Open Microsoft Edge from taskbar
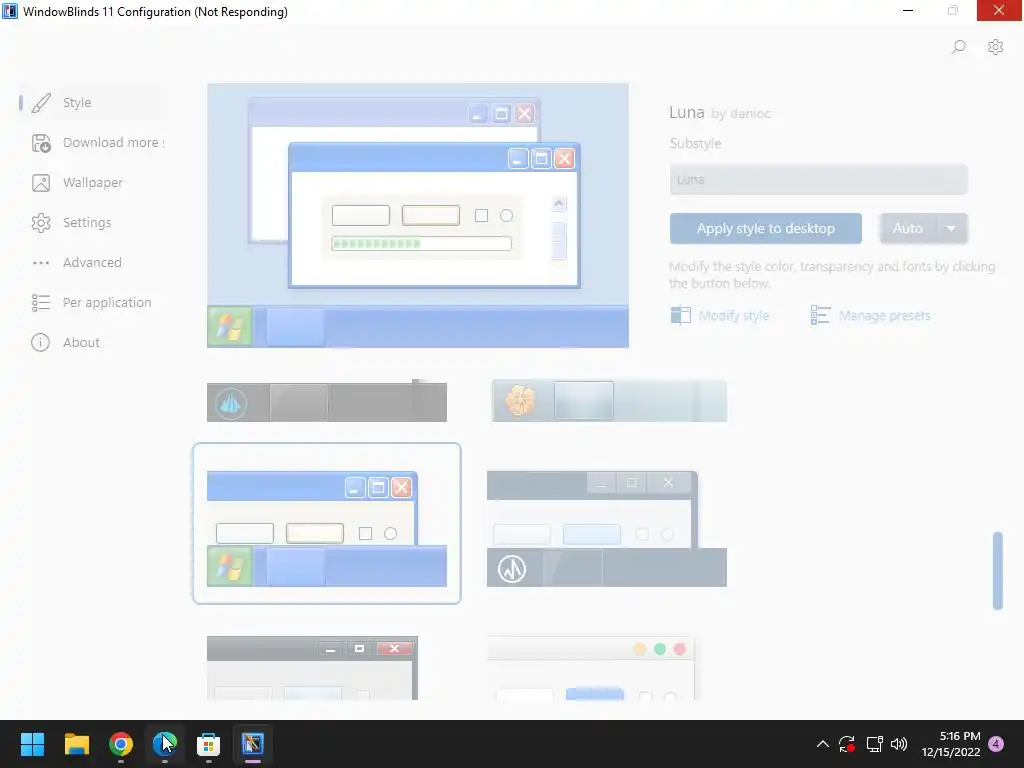 165,744
